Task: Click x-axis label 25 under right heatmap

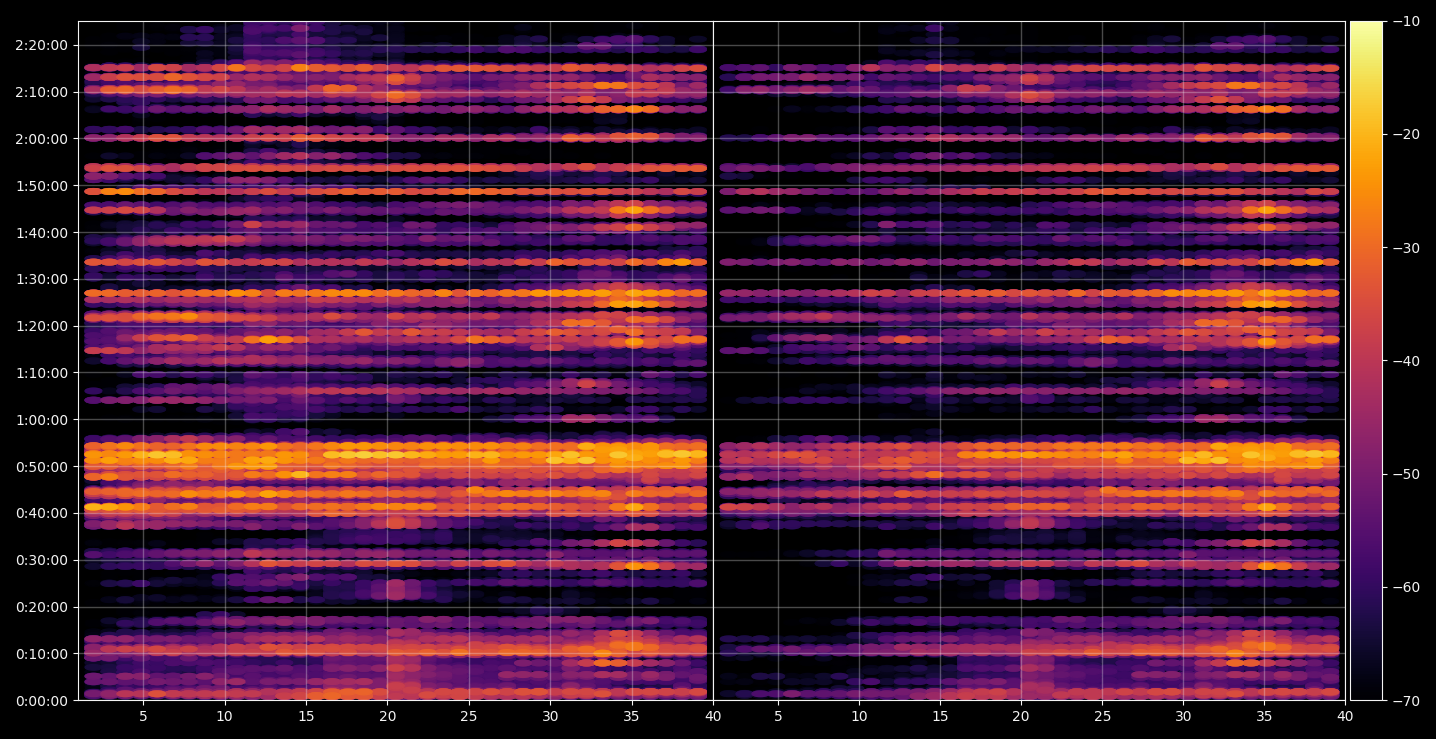Action: (x=1102, y=717)
